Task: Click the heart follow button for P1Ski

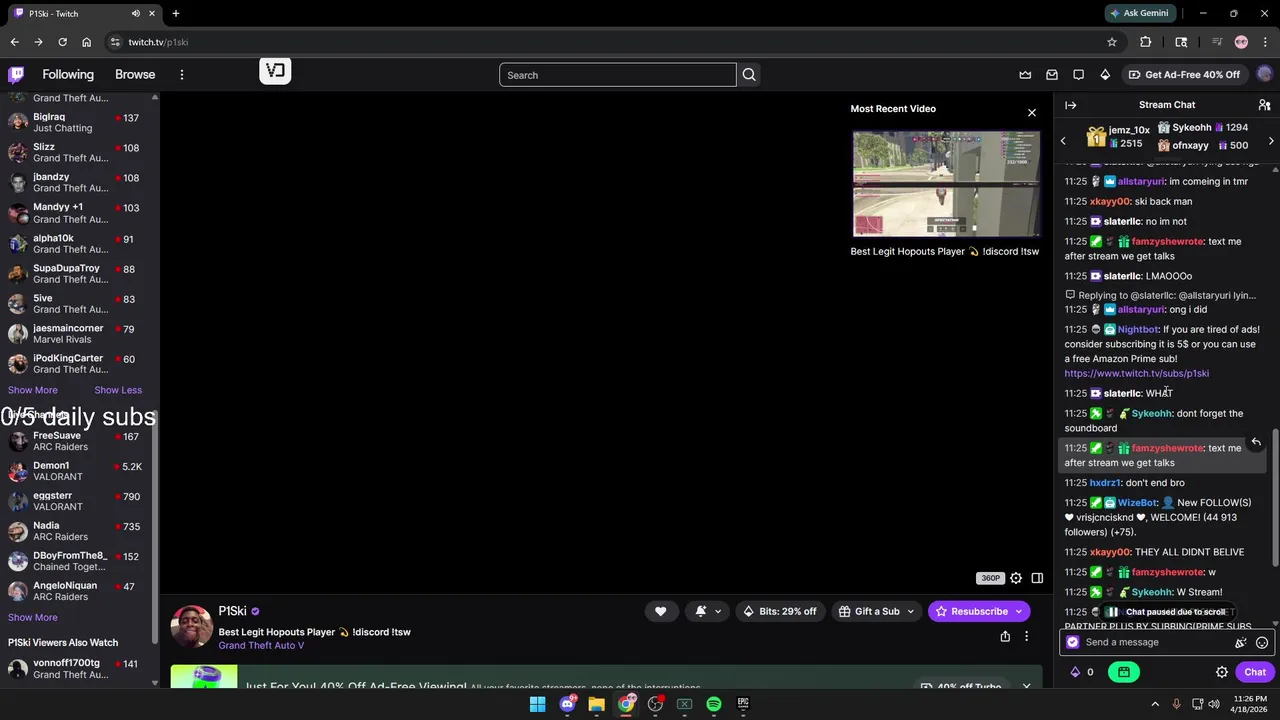Action: pyautogui.click(x=660, y=611)
